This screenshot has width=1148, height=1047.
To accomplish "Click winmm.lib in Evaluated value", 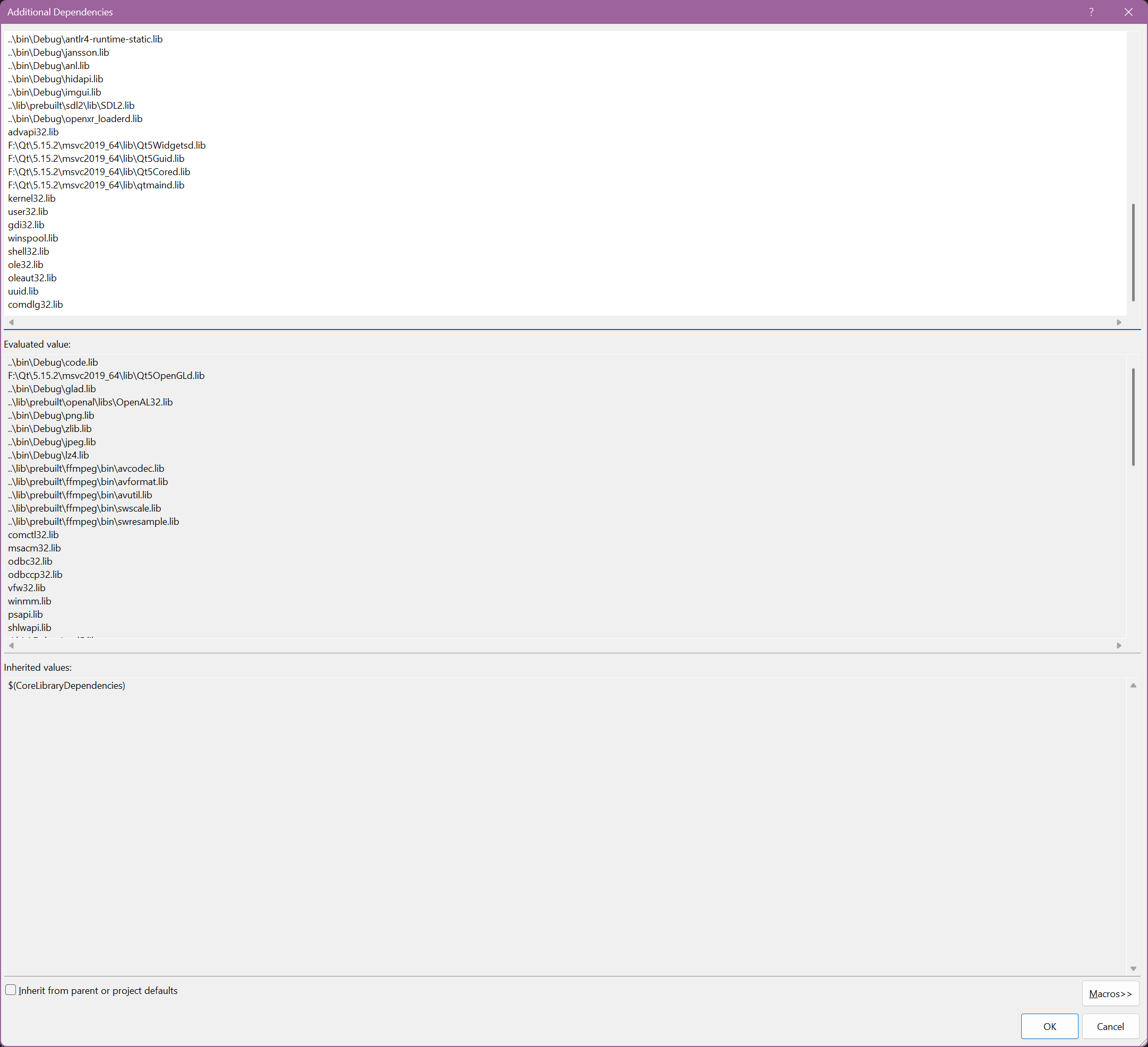I will coord(30,601).
